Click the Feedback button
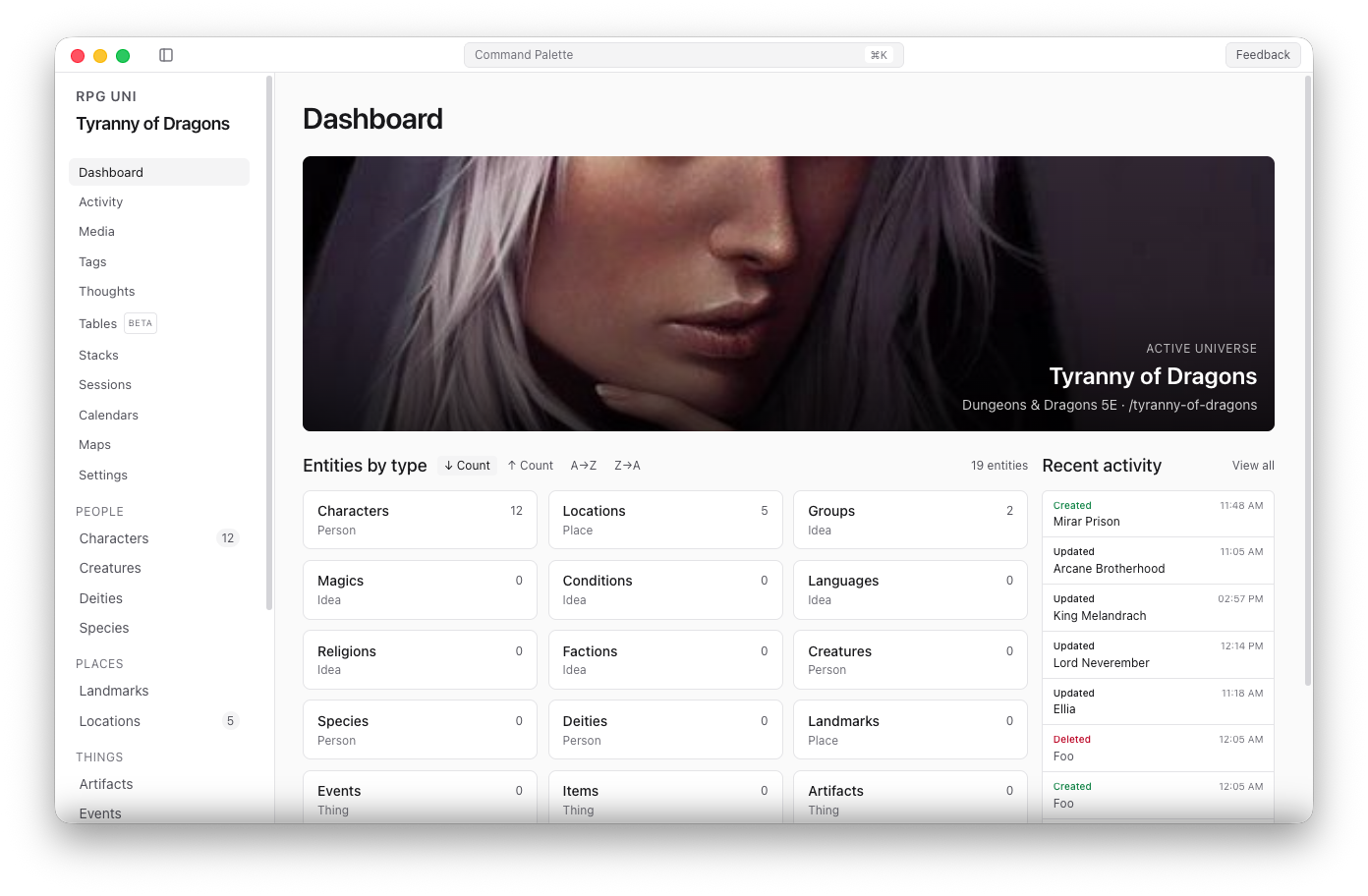Screen dimensions: 1368x896 [x=1263, y=55]
